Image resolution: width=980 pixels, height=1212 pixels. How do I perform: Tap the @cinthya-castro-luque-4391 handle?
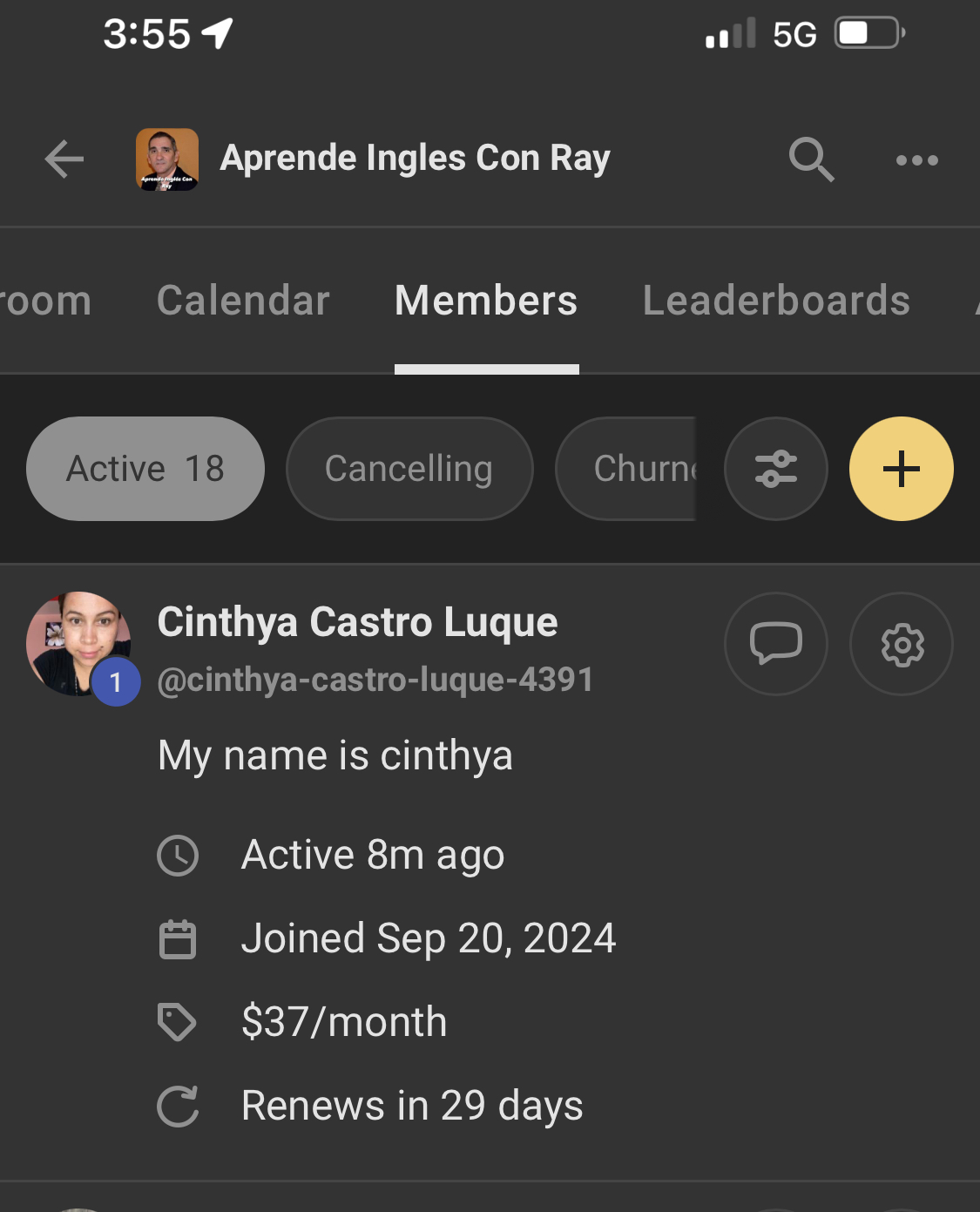coord(375,680)
